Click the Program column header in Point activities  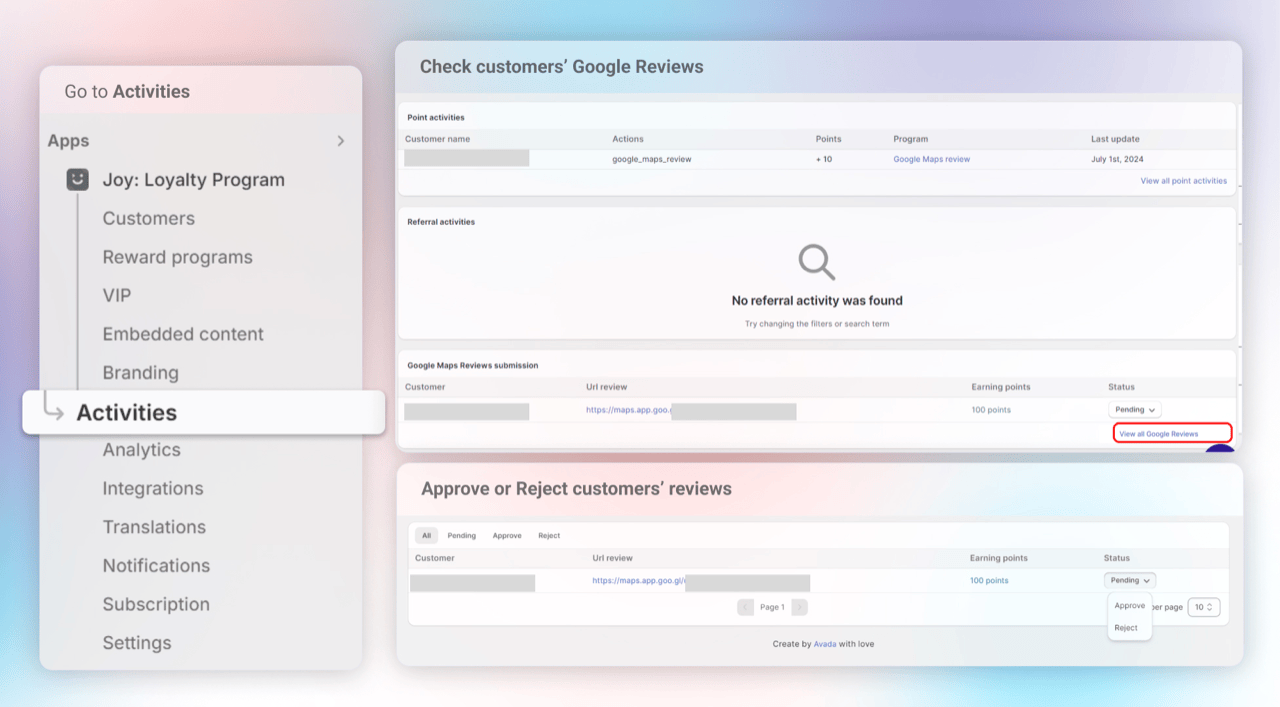click(911, 139)
